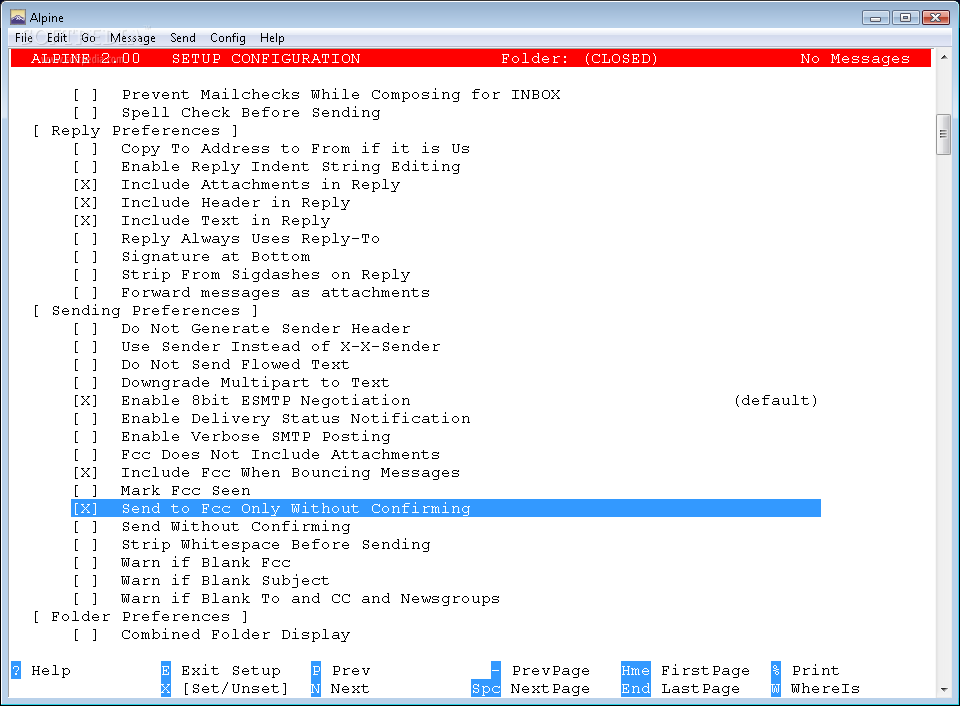Click 'Strip From Sigdashes on Reply' text

coord(266,275)
